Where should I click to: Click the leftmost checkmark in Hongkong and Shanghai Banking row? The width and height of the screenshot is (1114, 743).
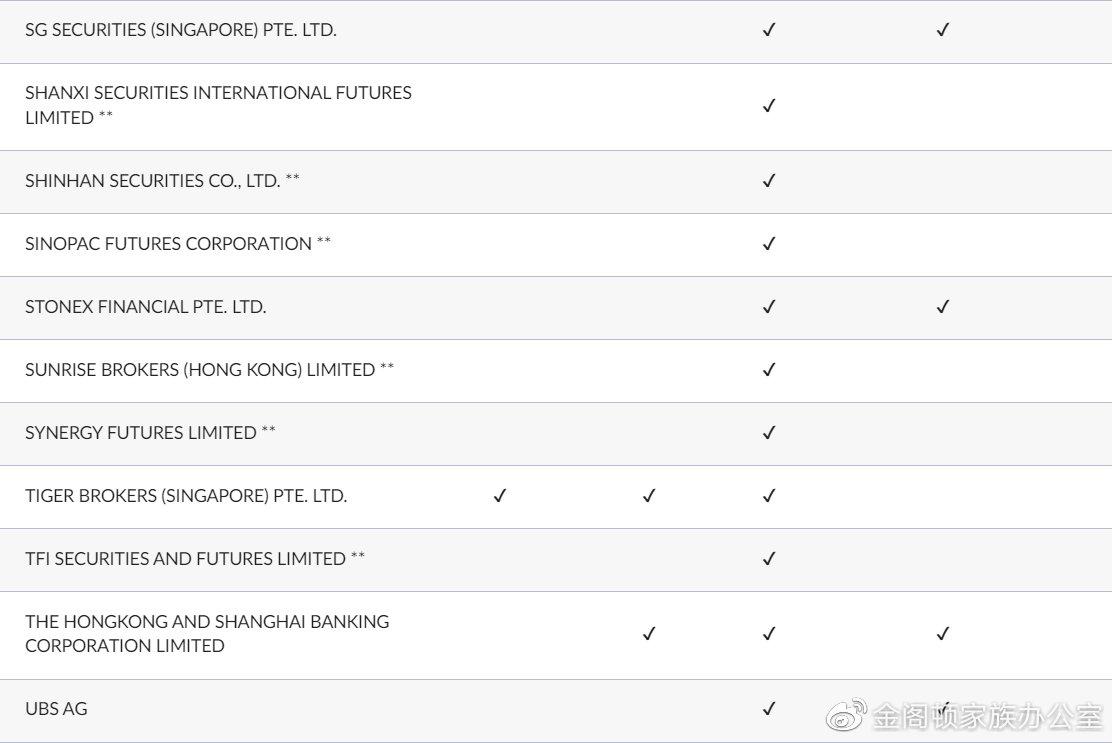coord(648,633)
